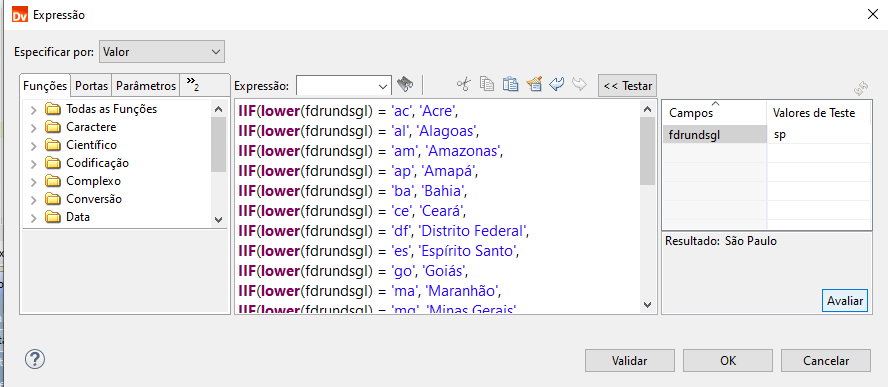Viewport: 888px width, 387px height.
Task: Click the grayed redo arrow icon
Action: click(579, 84)
